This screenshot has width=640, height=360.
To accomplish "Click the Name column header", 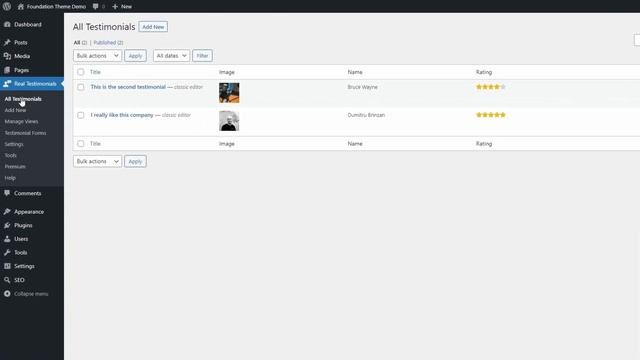I will (x=355, y=72).
